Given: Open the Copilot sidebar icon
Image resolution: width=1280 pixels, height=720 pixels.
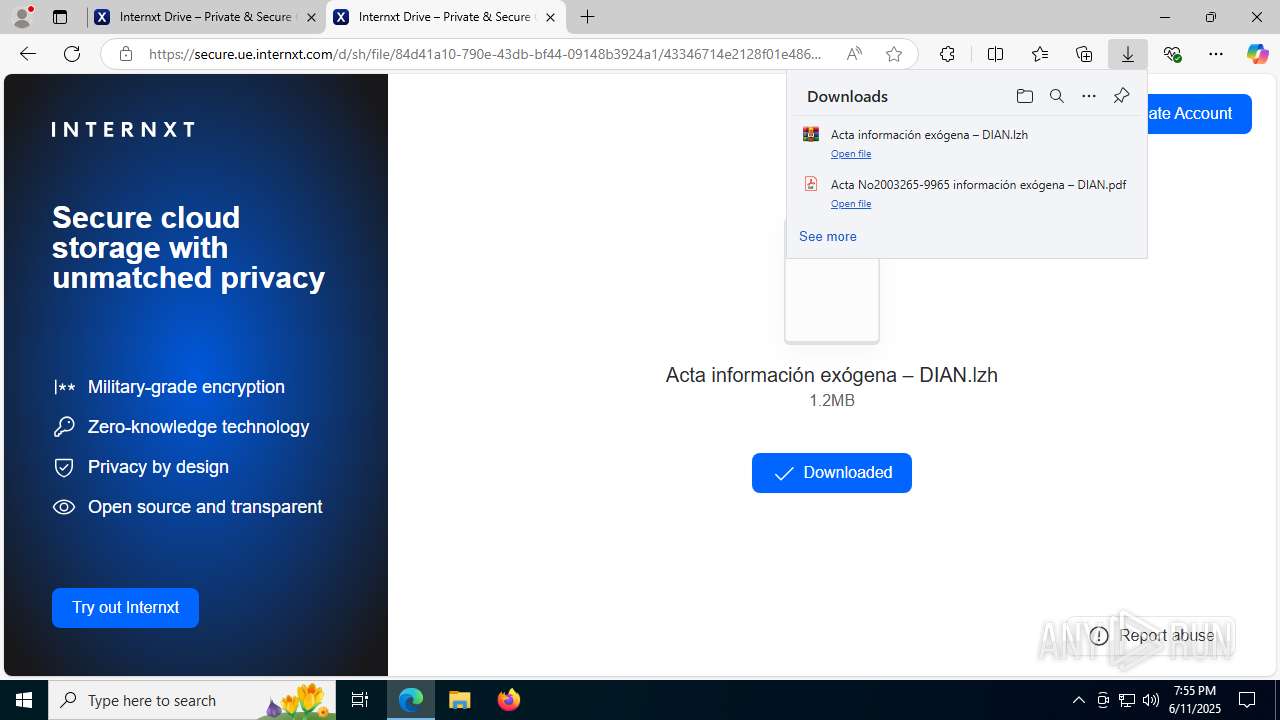Looking at the screenshot, I should coord(1257,54).
